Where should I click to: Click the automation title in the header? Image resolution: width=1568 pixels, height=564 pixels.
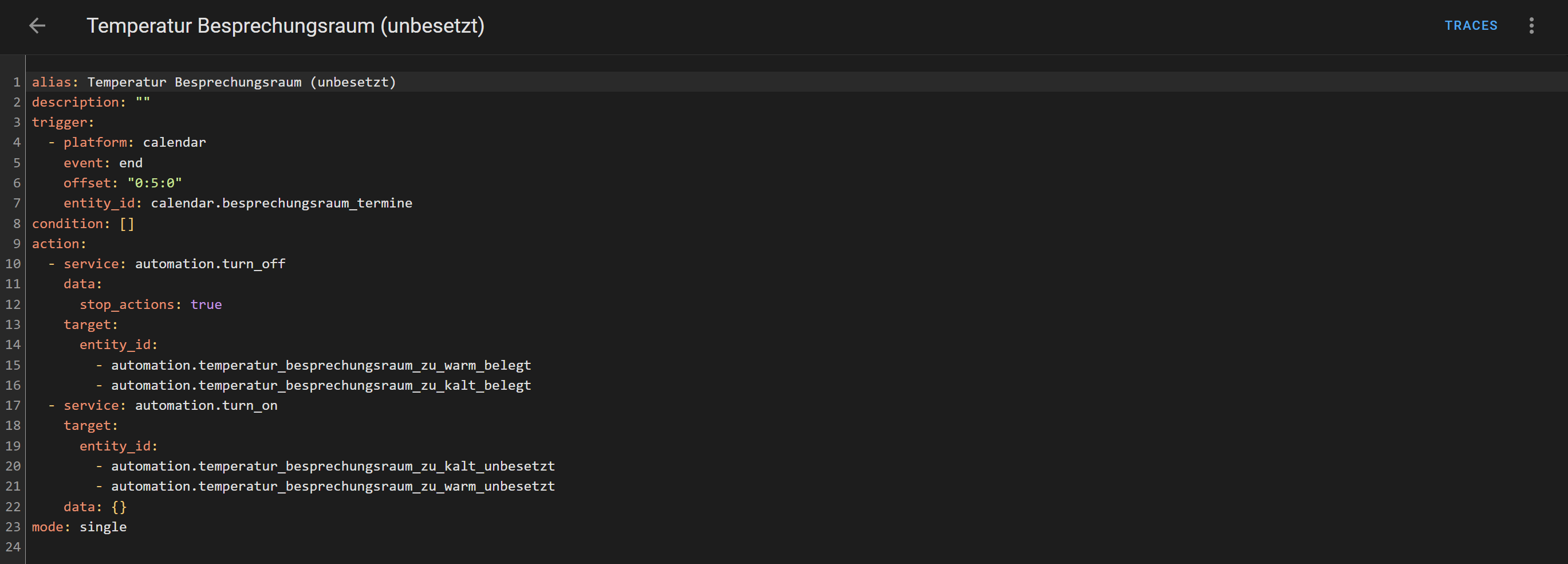pyautogui.click(x=285, y=26)
